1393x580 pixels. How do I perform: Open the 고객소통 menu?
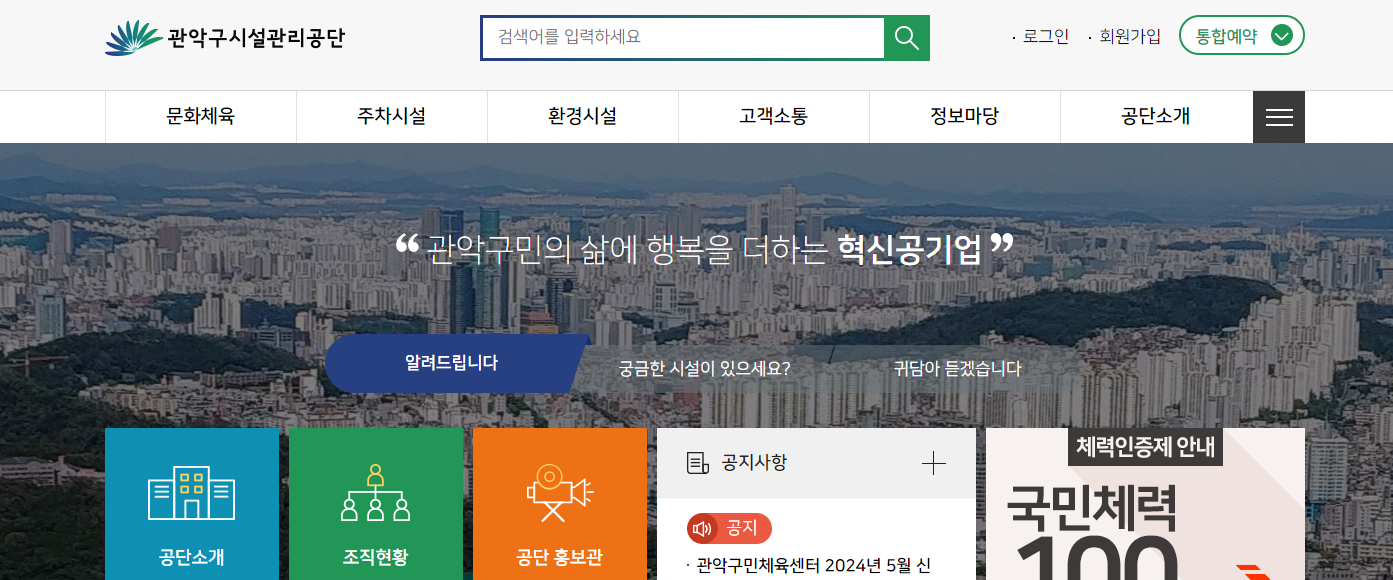(774, 117)
